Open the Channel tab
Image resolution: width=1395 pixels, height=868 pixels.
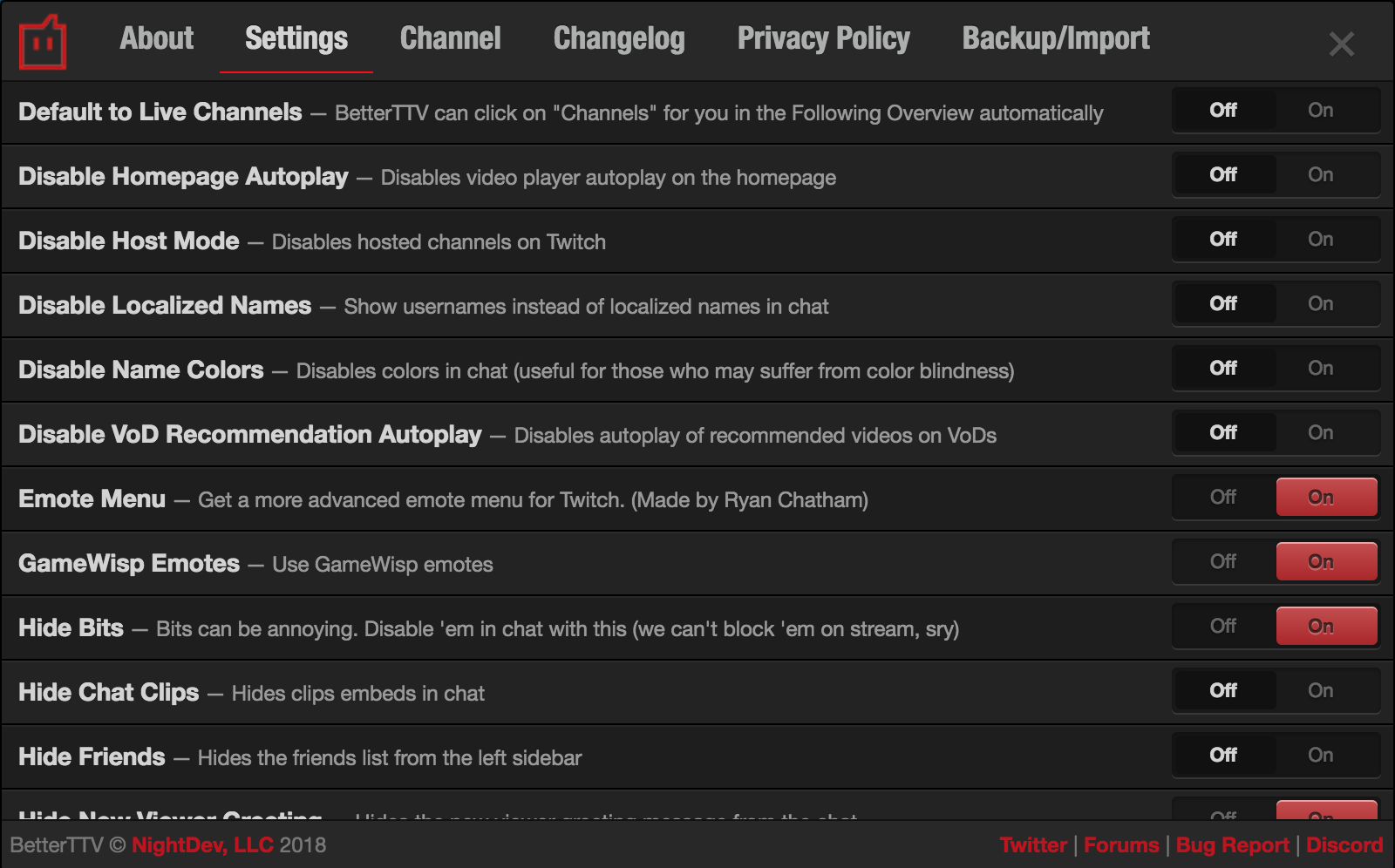(x=450, y=38)
